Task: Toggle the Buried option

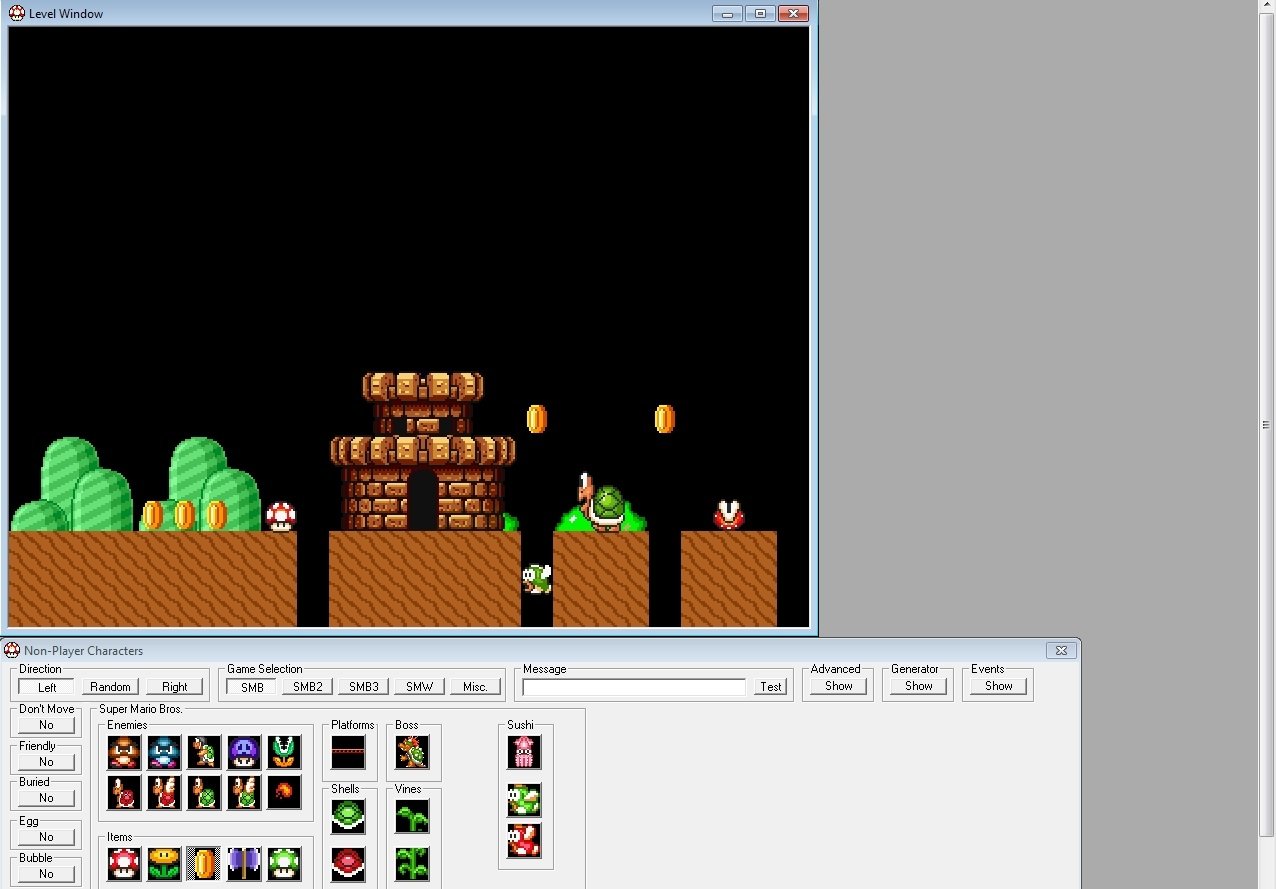Action: [46, 798]
